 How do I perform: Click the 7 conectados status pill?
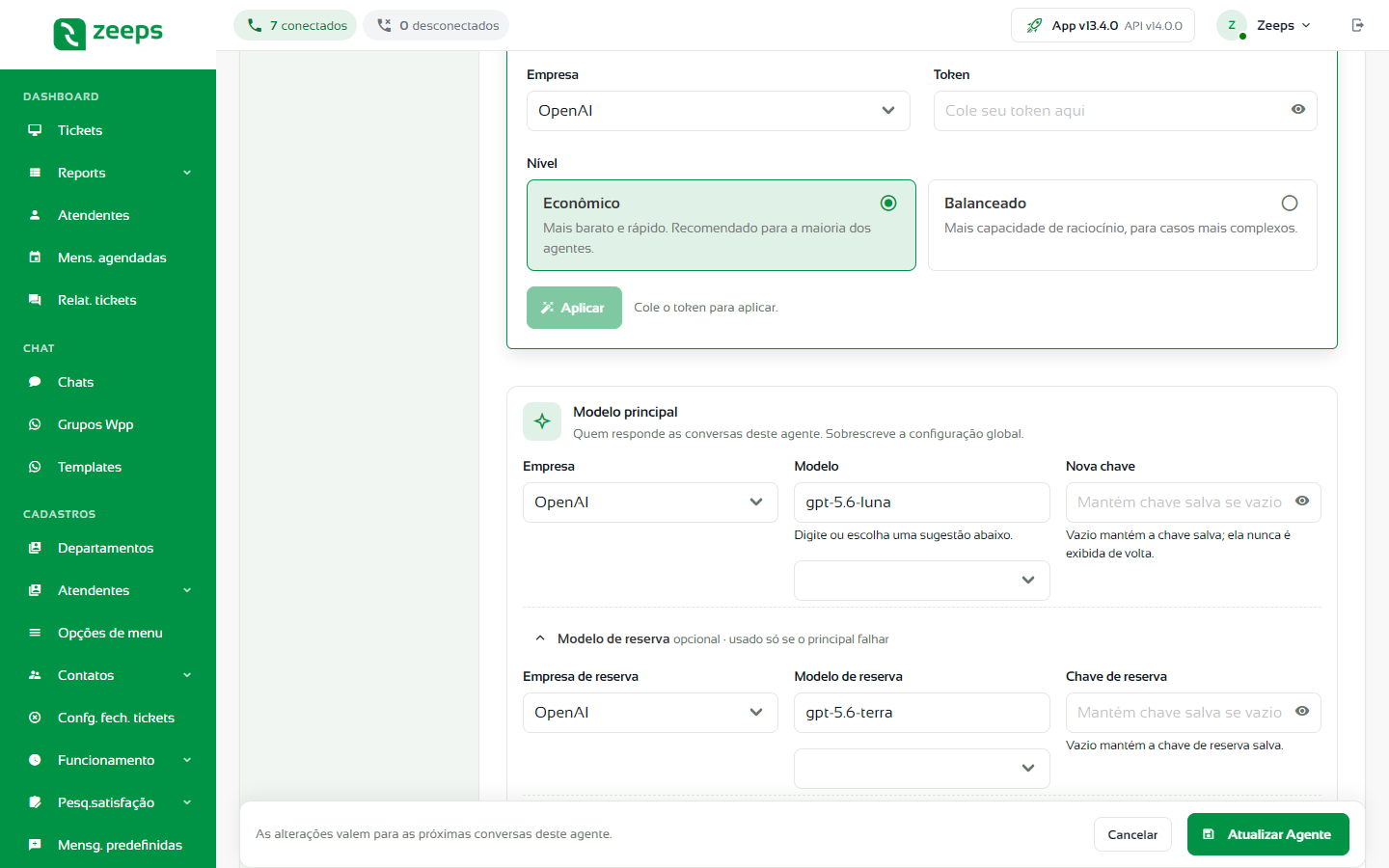click(x=295, y=25)
